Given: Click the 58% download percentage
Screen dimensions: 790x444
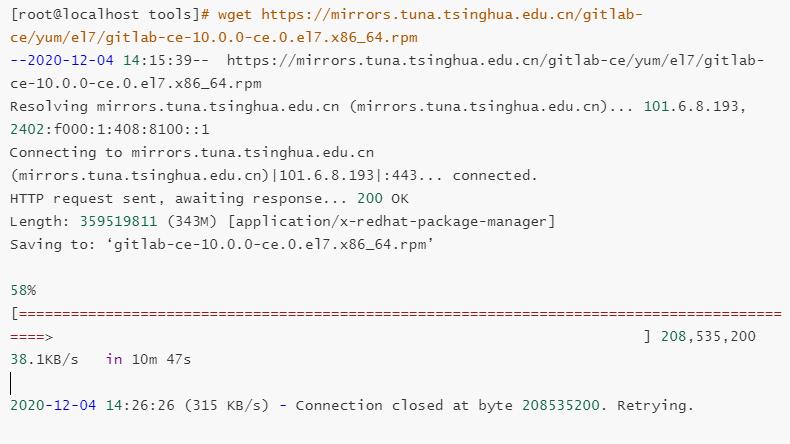Looking at the screenshot, I should (x=23, y=290).
